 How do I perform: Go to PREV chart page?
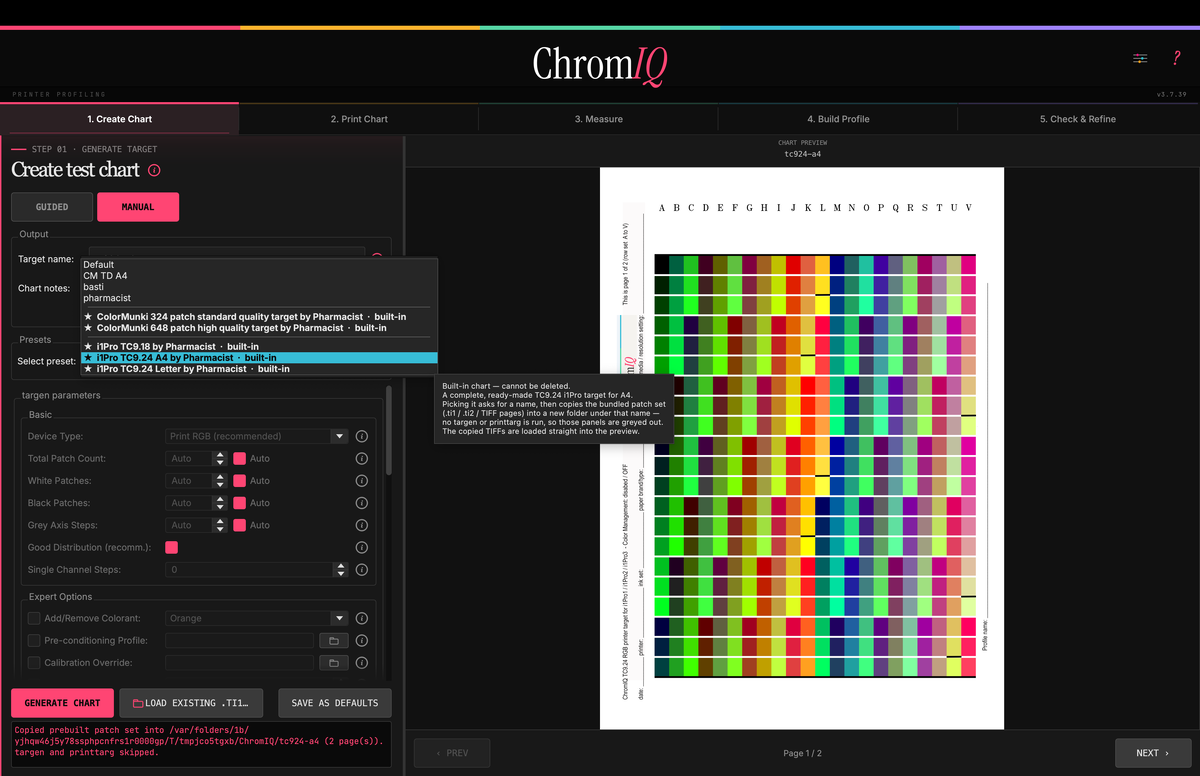coord(452,753)
